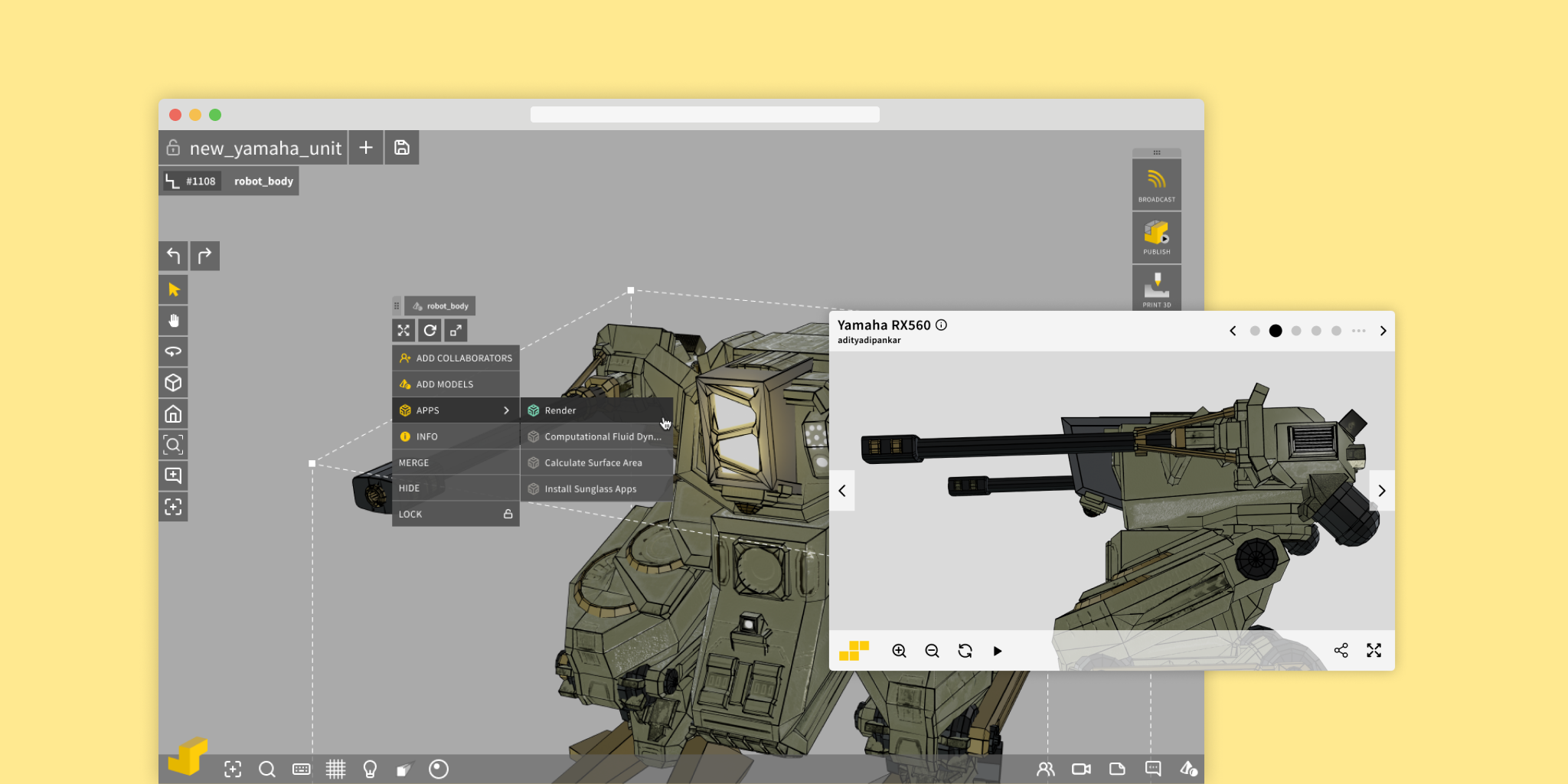Select the orbit rotate tool
Viewport: 1568px width, 784px height.
click(173, 352)
